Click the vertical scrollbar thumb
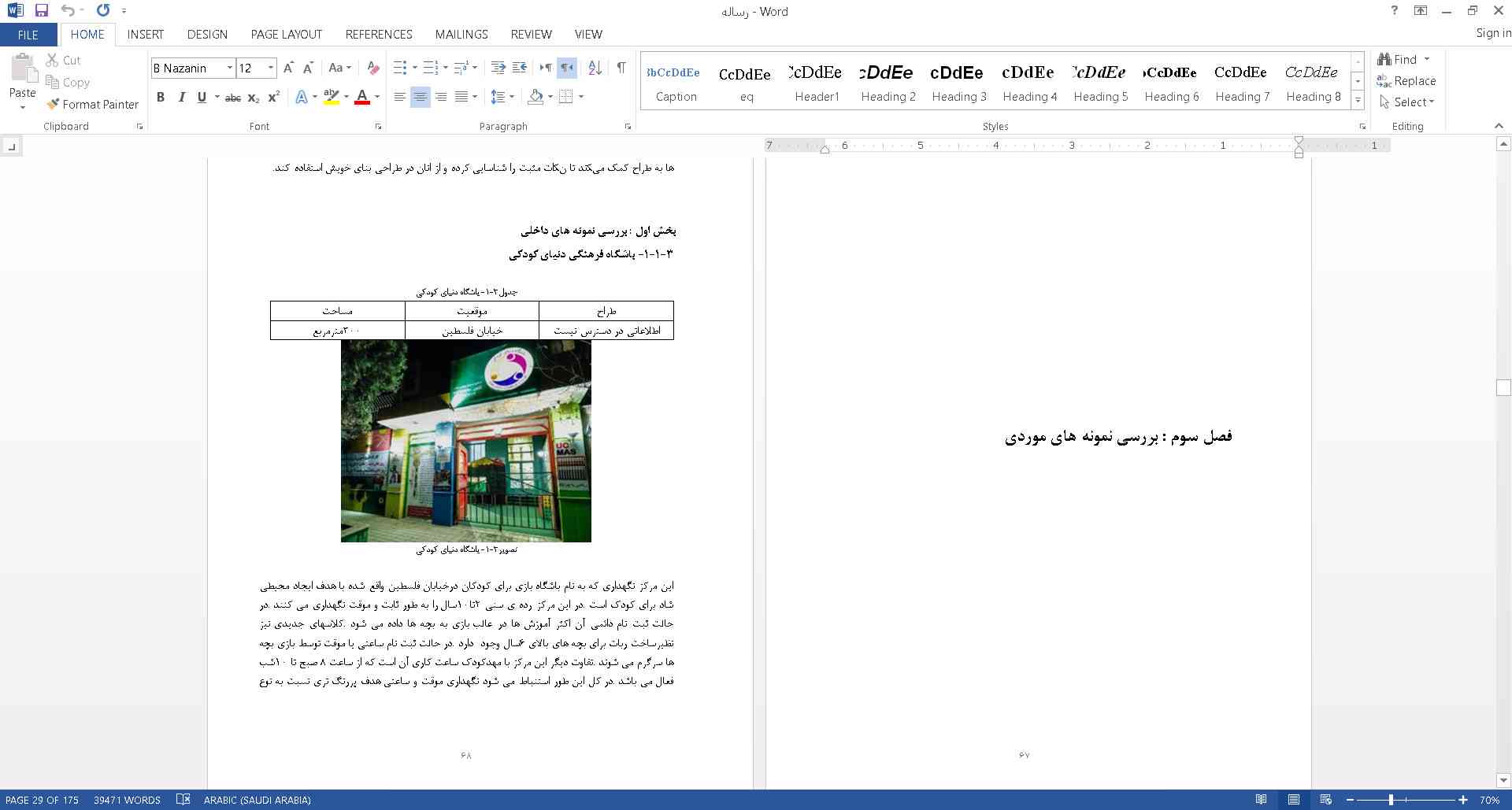This screenshot has width=1512, height=810. click(1503, 387)
